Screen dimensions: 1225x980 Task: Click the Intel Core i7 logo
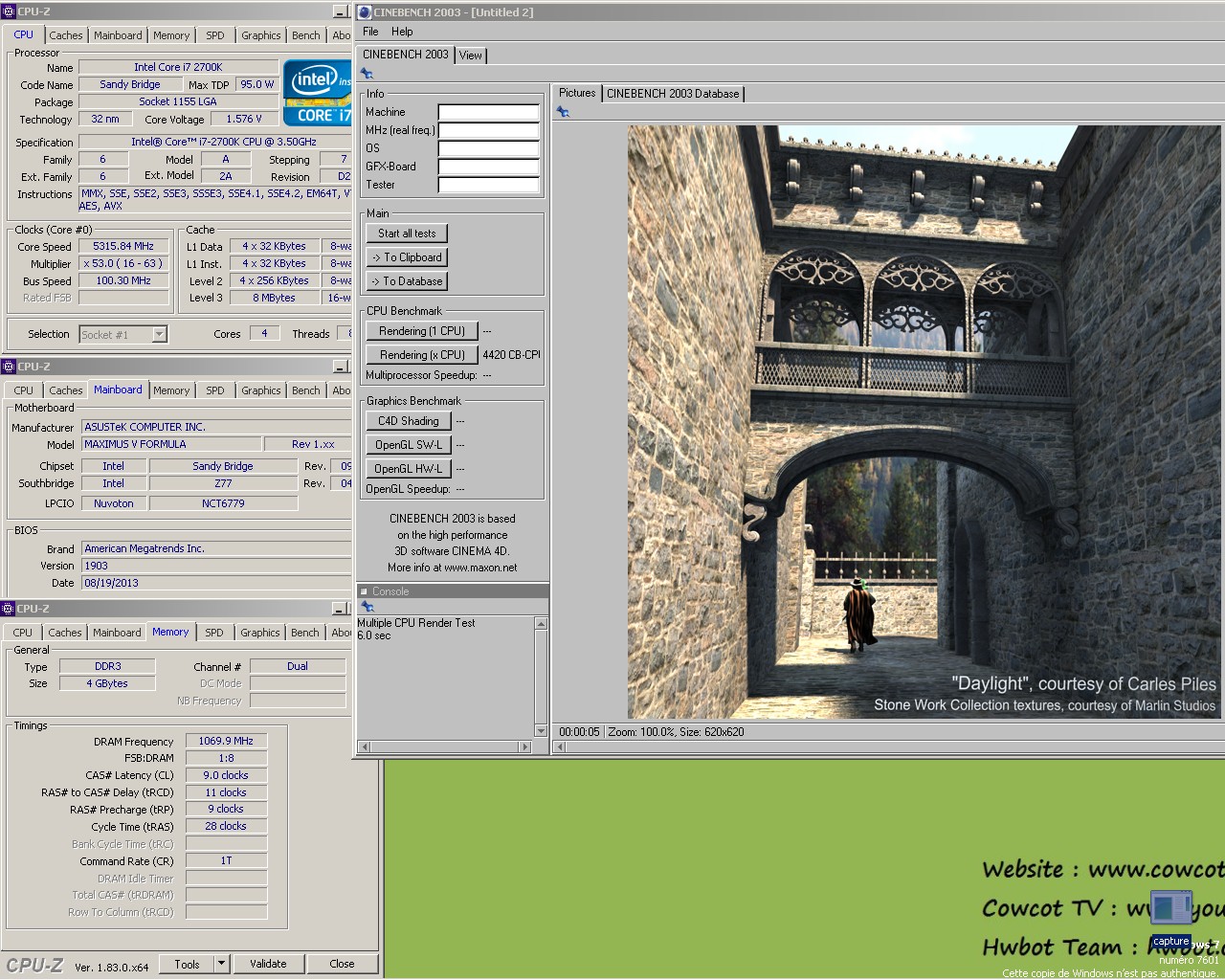pyautogui.click(x=318, y=95)
